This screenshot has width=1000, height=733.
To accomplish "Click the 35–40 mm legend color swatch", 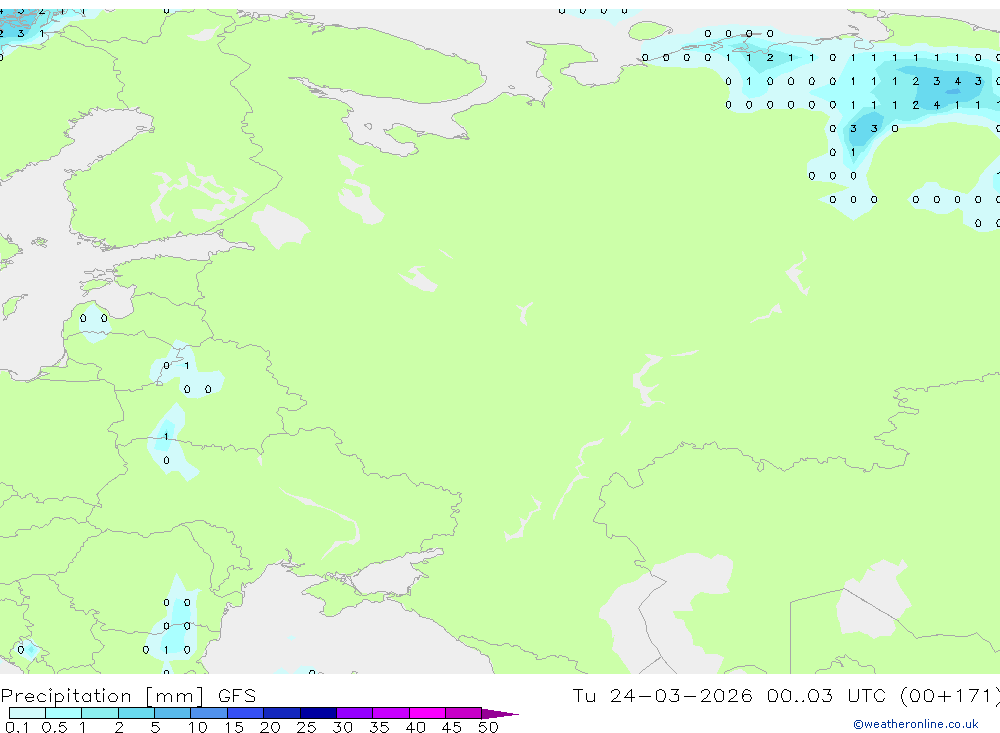I will (391, 713).
